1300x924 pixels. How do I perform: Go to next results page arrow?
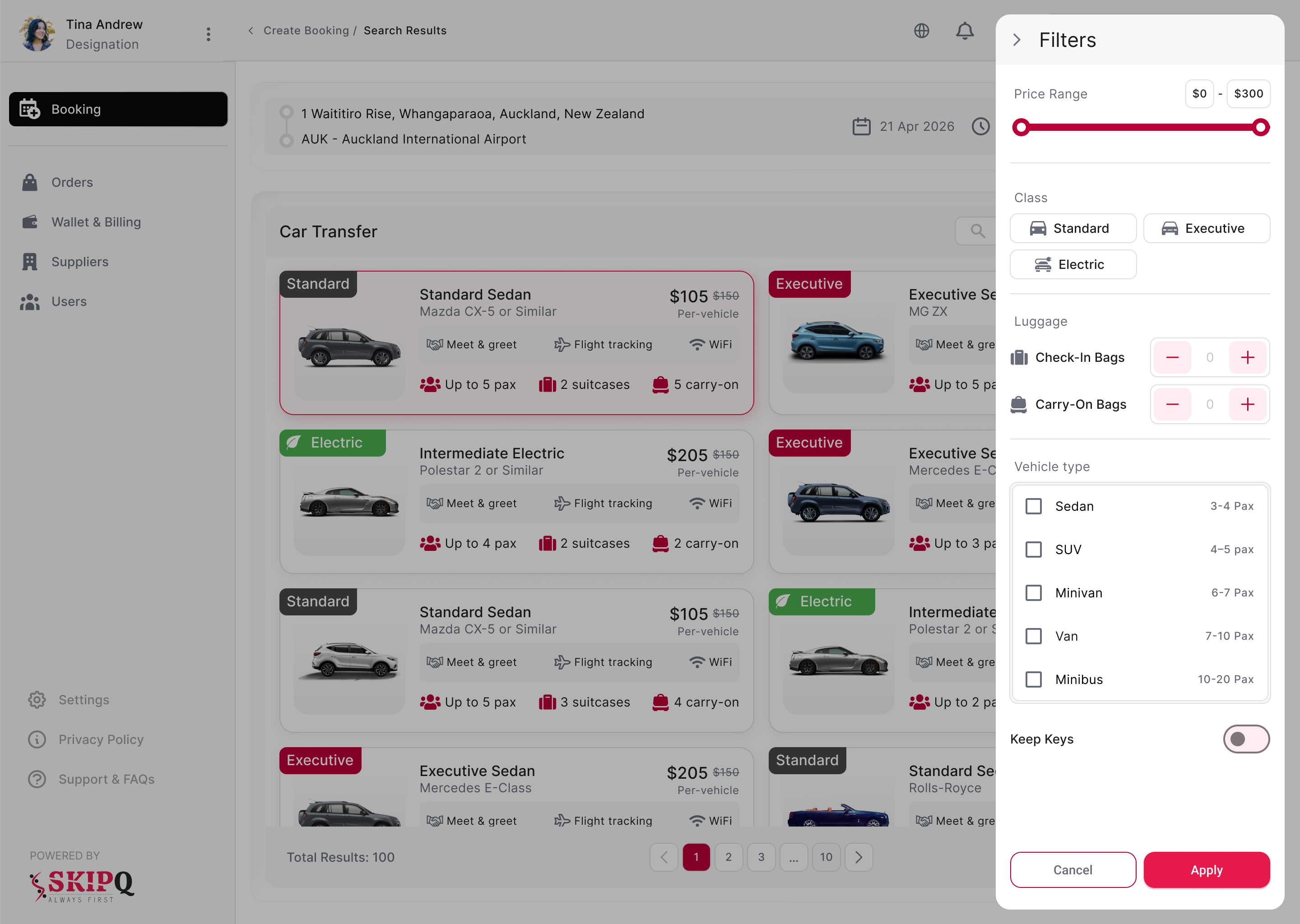coord(859,857)
